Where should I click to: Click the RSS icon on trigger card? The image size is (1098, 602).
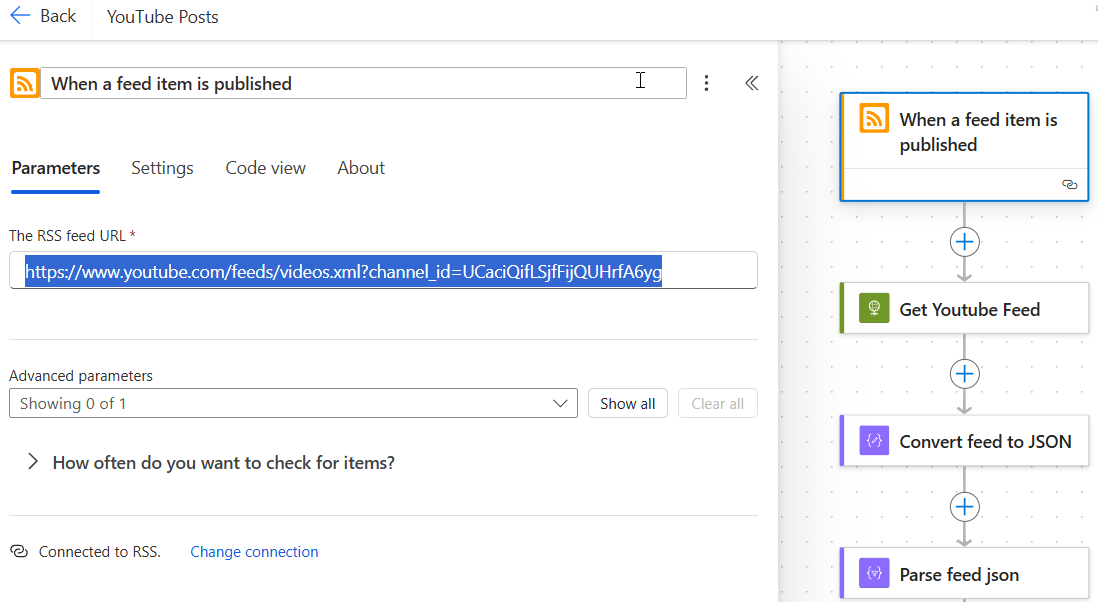(874, 119)
